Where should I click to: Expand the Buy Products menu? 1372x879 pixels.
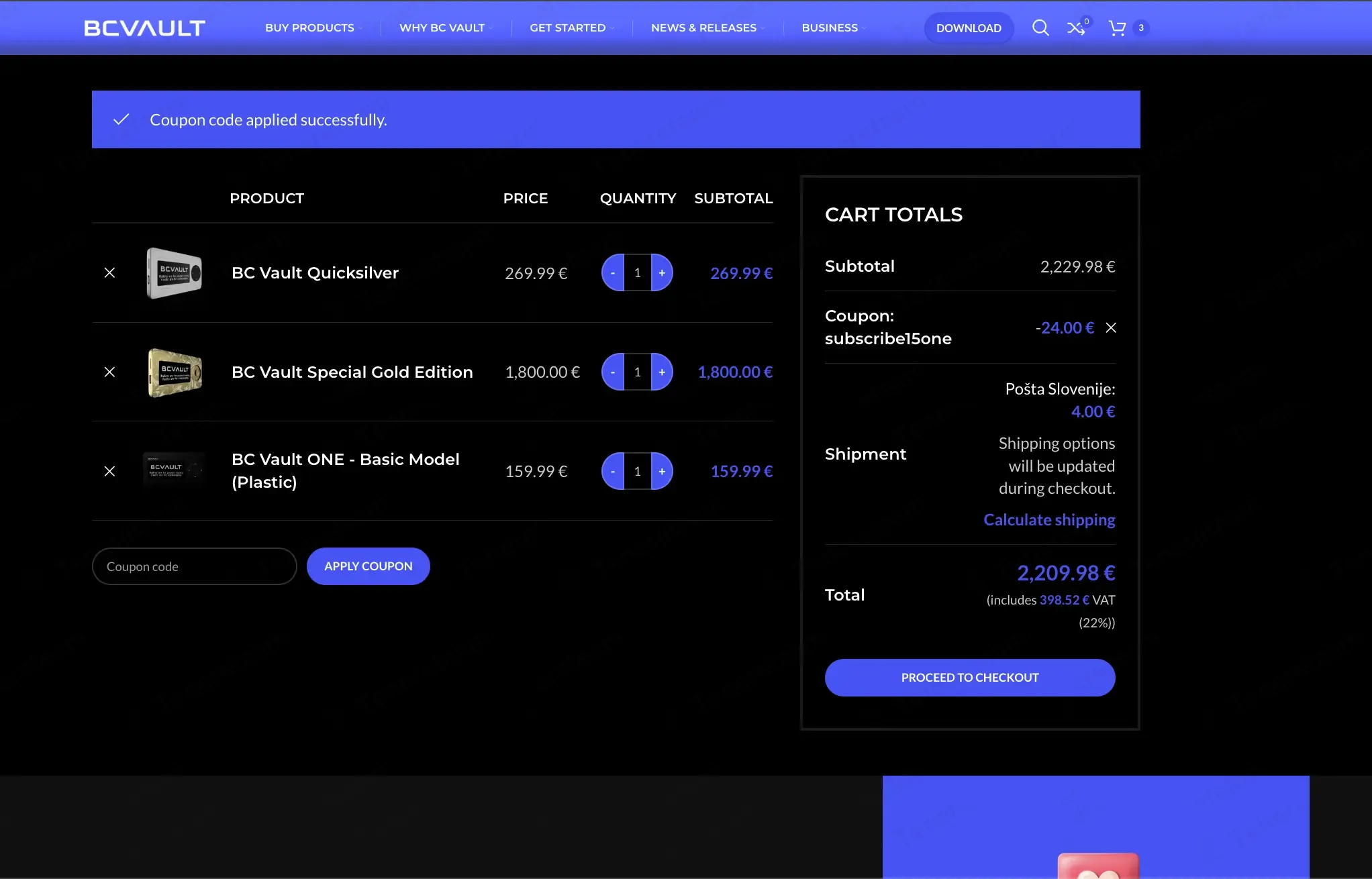click(313, 28)
